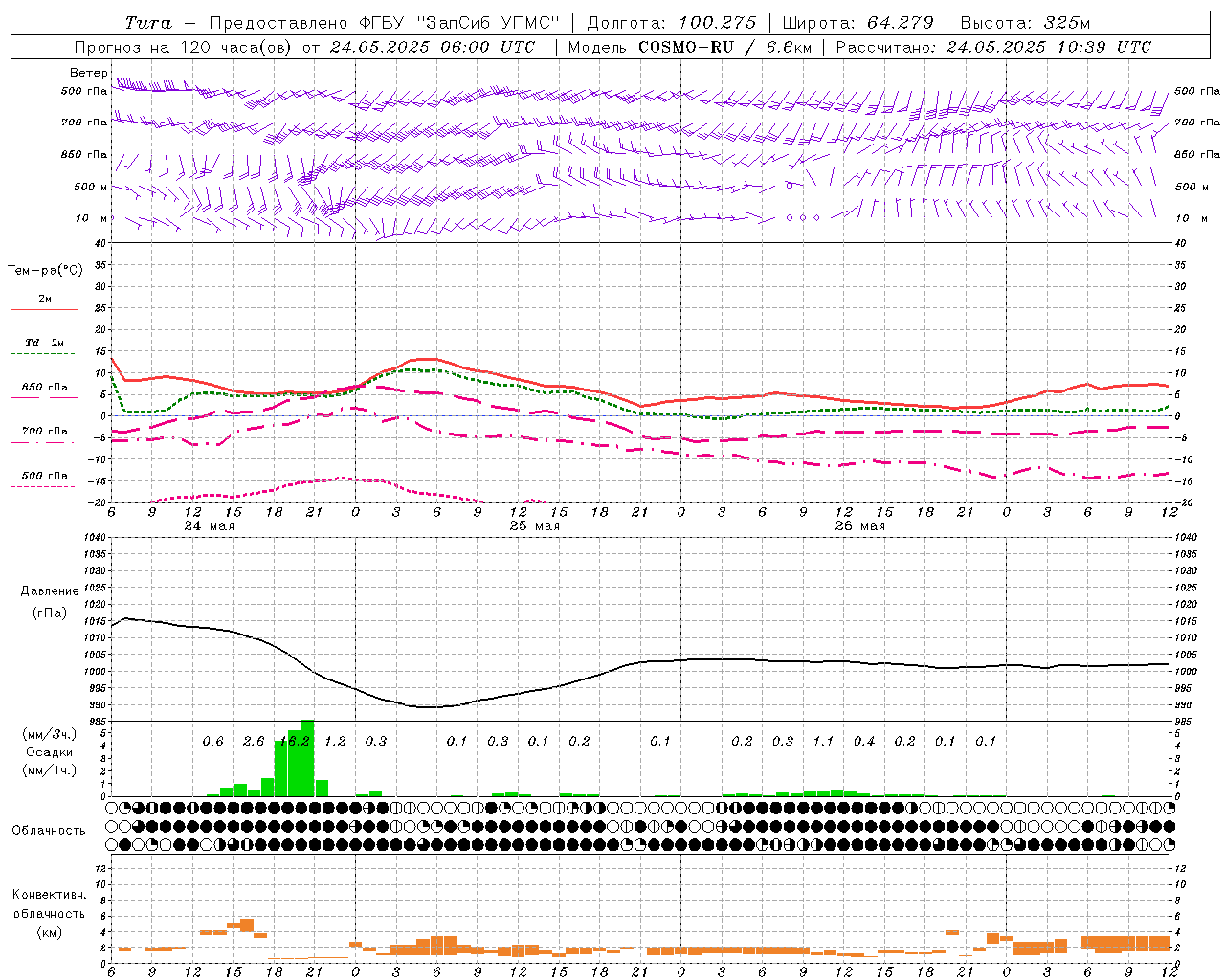Click the tallest green precipitation bar
The image size is (1225, 980).
(307, 758)
